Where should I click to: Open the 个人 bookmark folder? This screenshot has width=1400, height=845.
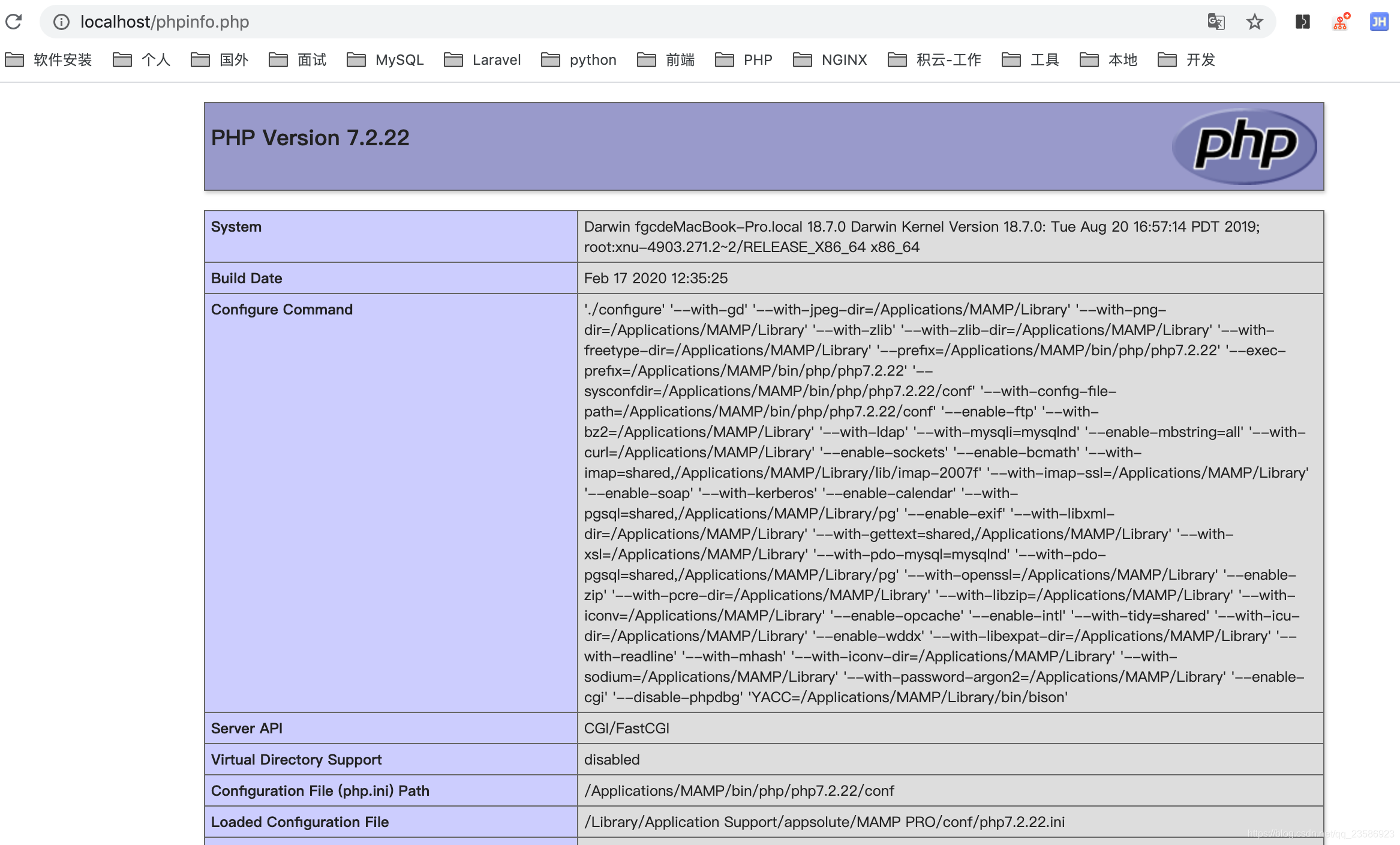pos(142,59)
